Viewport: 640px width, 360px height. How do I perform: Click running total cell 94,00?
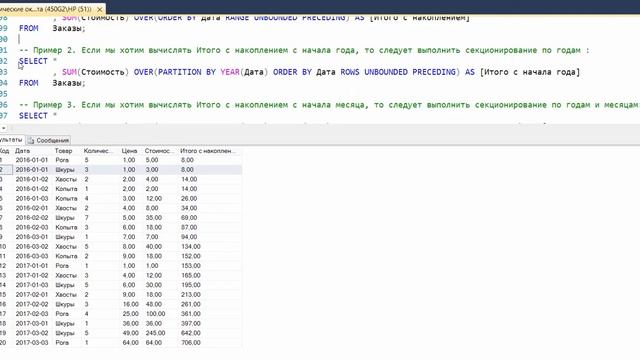pyautogui.click(x=189, y=237)
